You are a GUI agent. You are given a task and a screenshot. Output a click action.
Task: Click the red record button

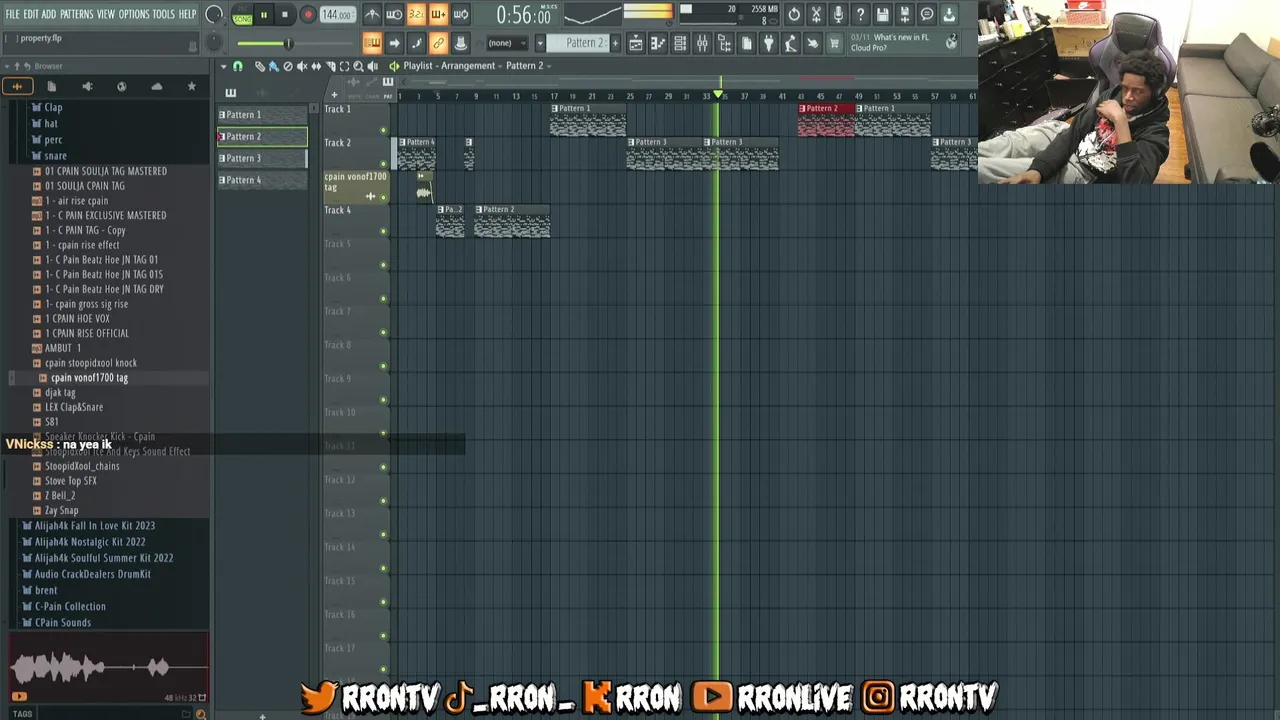(307, 15)
